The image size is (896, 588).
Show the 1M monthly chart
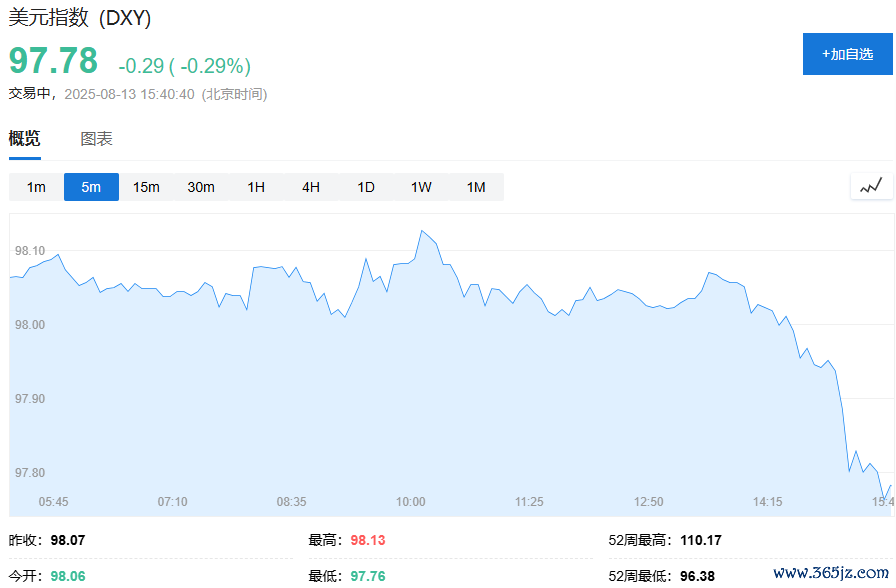[476, 187]
